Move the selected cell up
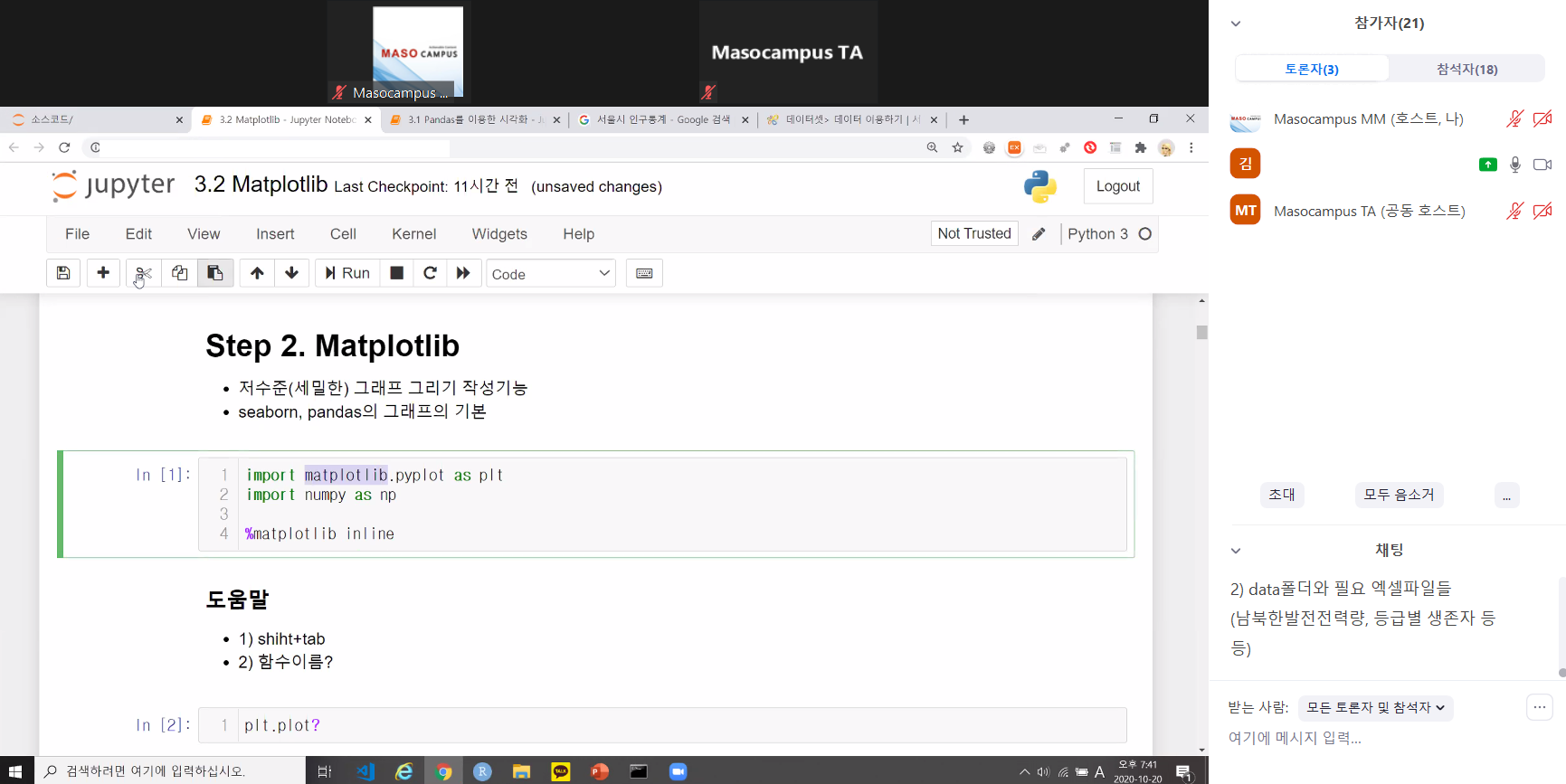 (257, 273)
